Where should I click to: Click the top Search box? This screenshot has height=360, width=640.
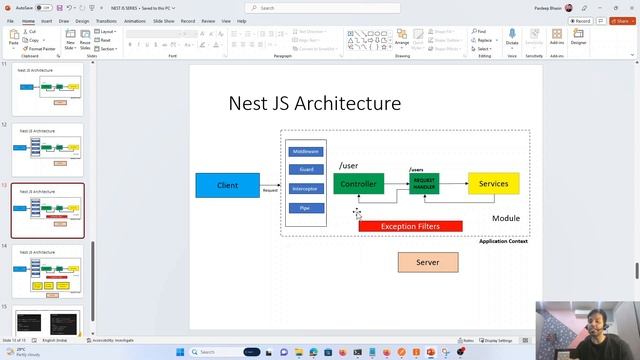tap(322, 8)
